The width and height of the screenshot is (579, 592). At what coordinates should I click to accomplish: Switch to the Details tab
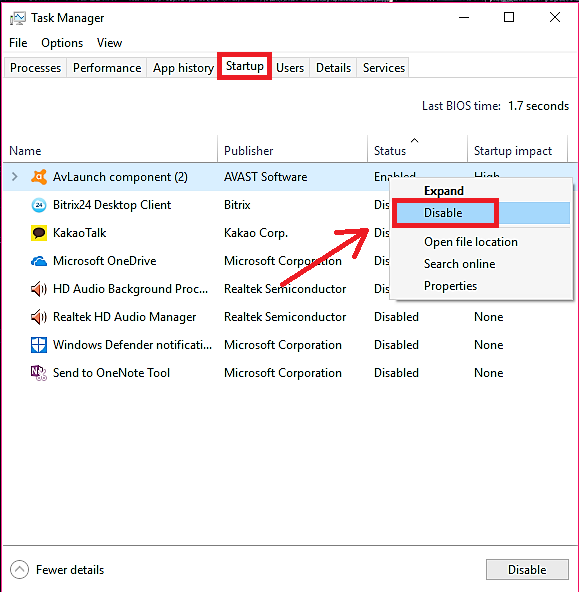coord(333,68)
